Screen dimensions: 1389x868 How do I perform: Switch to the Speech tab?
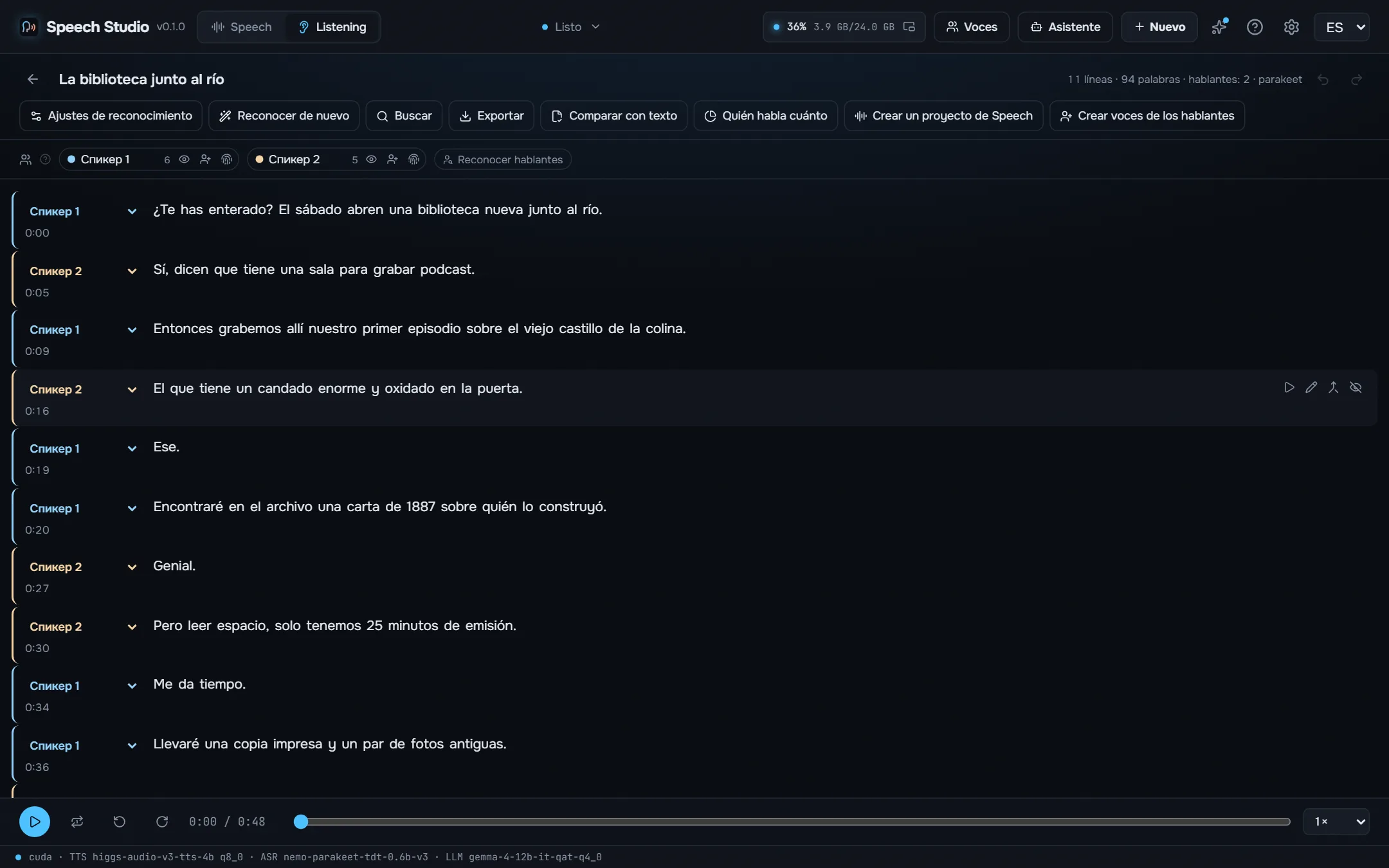242,27
